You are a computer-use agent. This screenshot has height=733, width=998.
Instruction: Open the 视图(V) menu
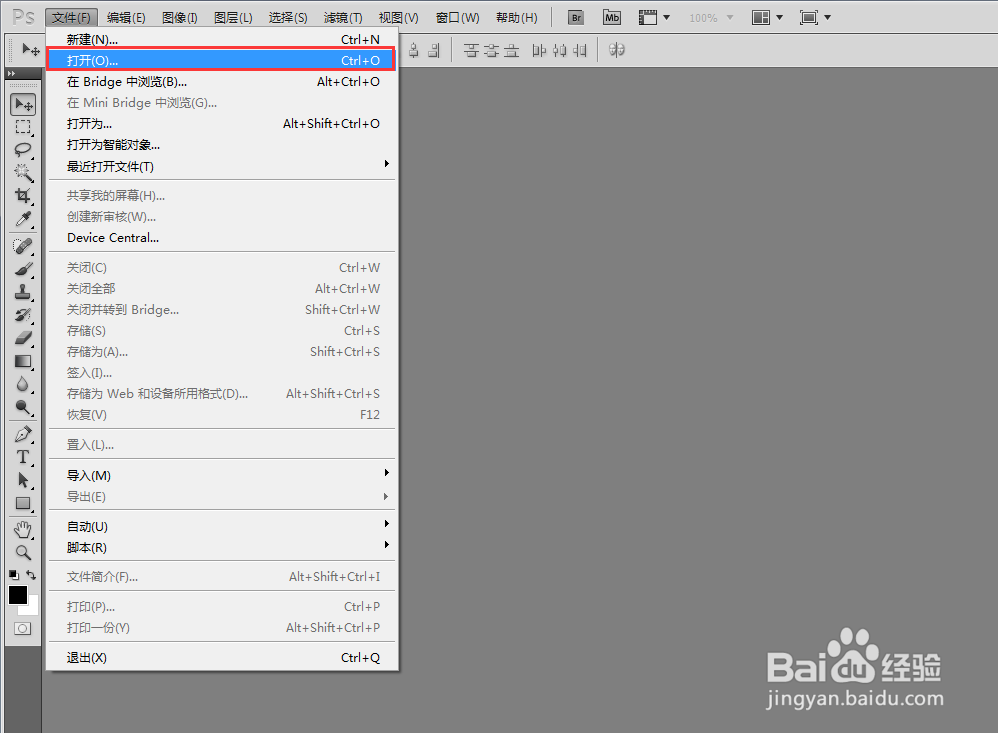point(398,18)
